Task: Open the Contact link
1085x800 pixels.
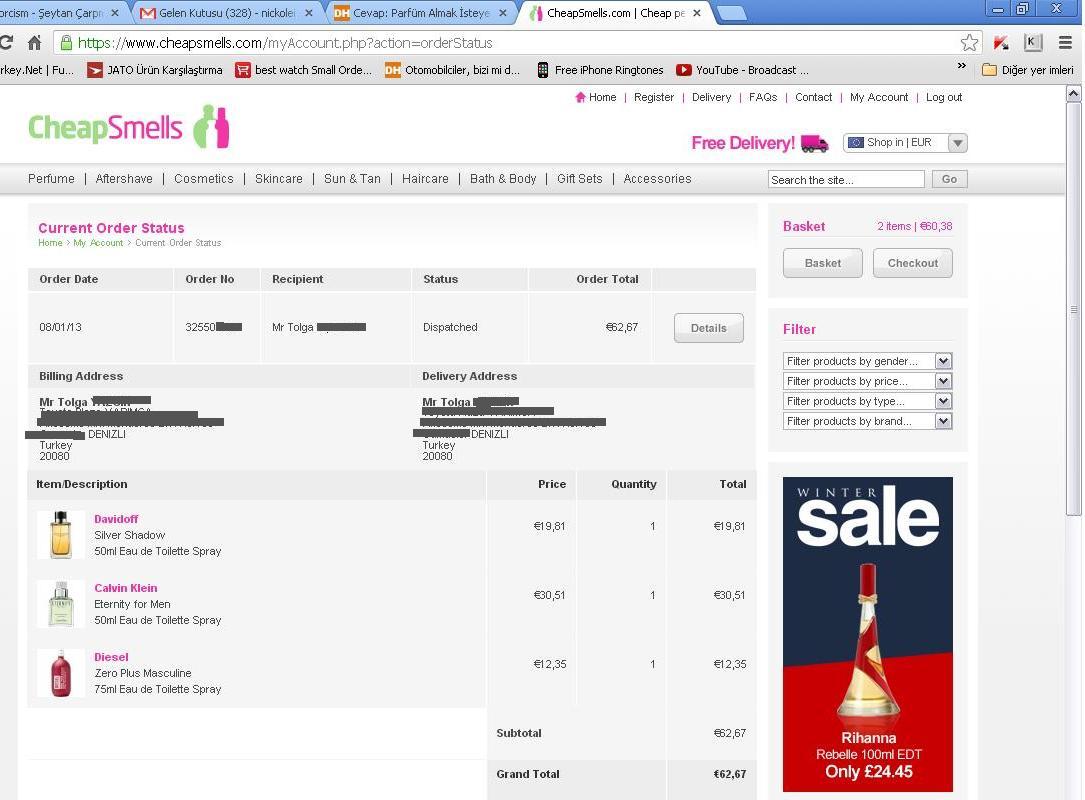Action: [x=813, y=97]
